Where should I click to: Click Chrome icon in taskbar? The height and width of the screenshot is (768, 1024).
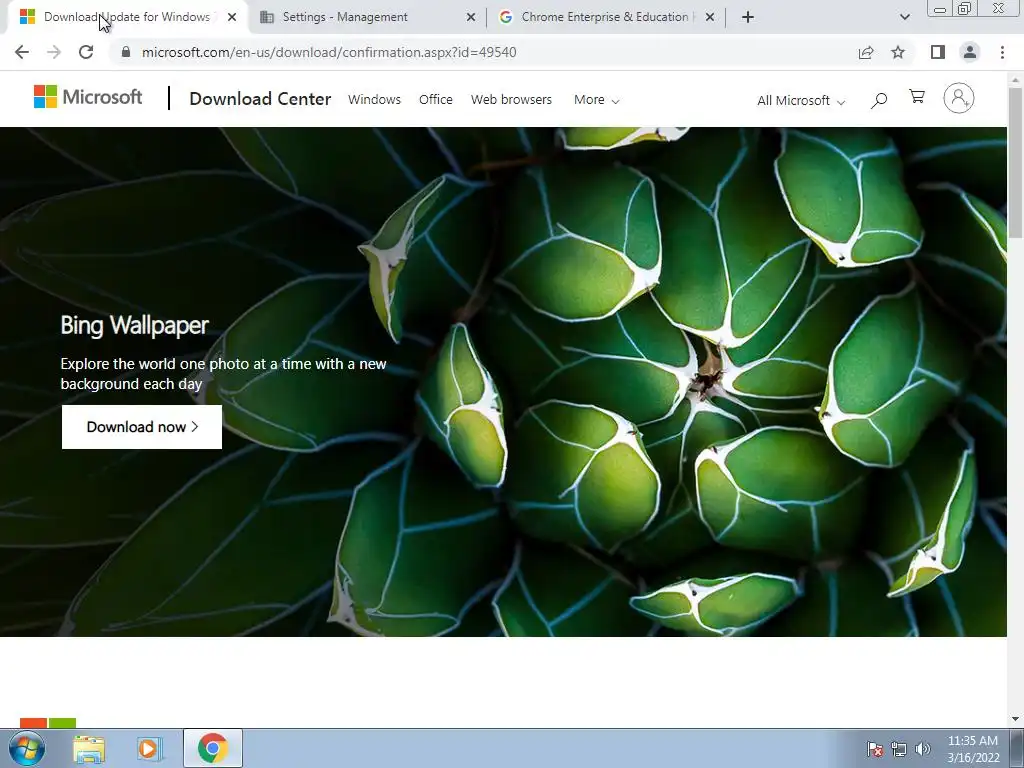coord(213,748)
